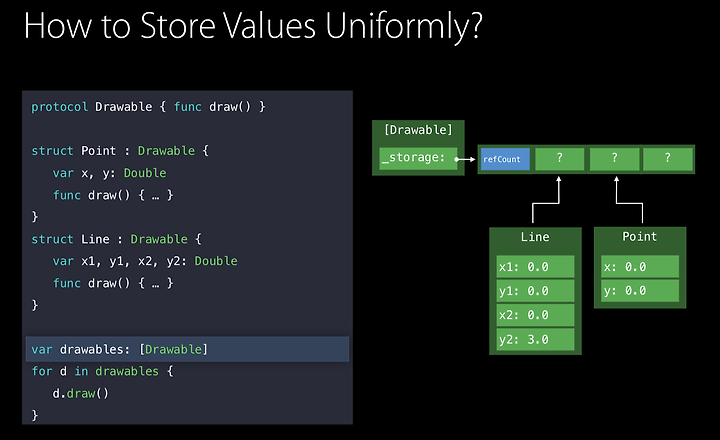Select the 'y2: 3.0' field
Viewport: 720px width, 440px height.
point(535,339)
